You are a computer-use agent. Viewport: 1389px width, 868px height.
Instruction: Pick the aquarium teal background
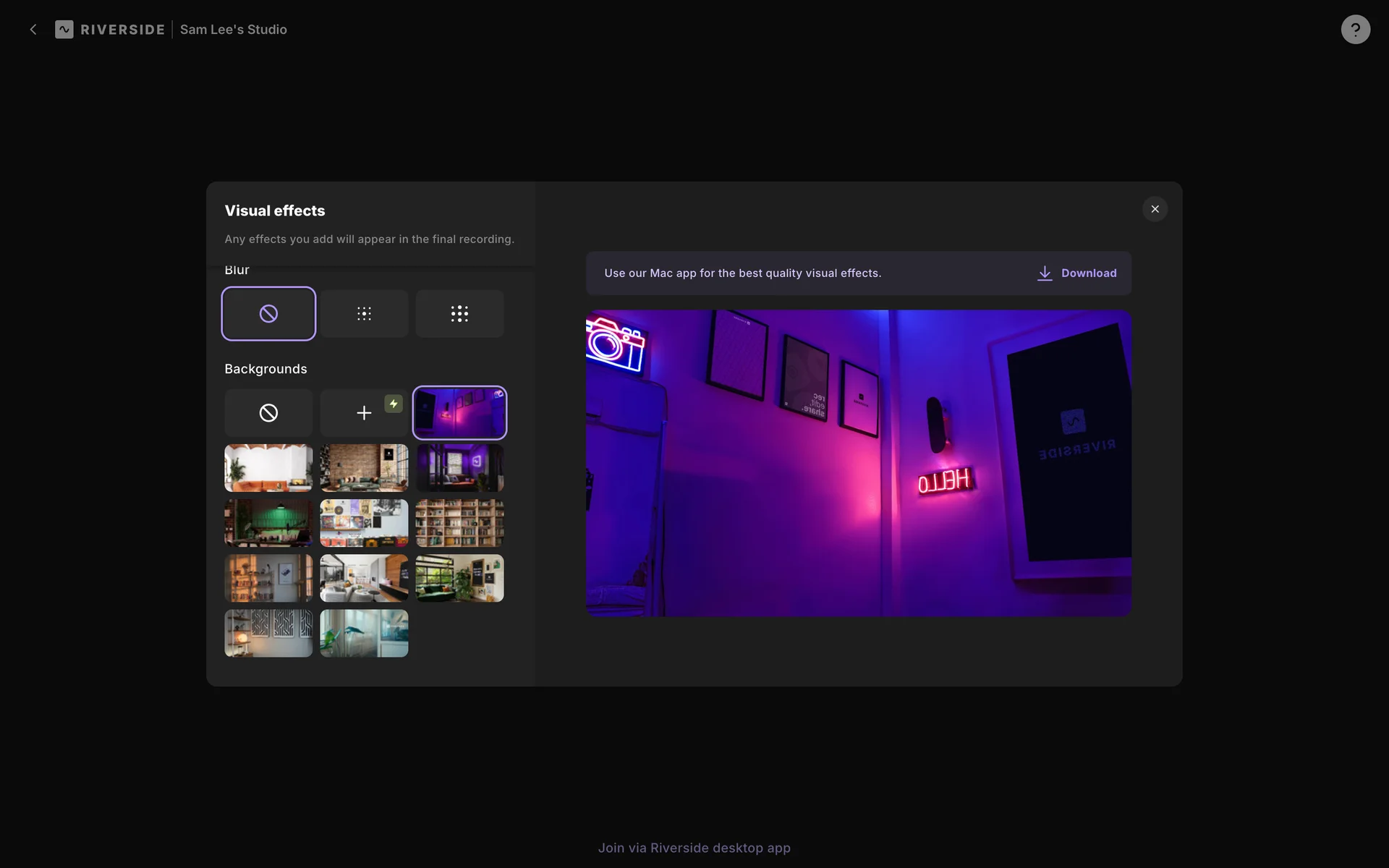(364, 633)
